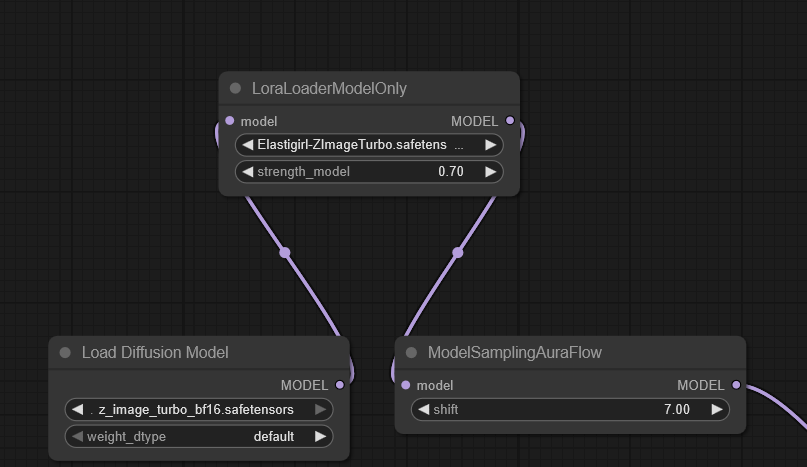The image size is (807, 467).
Task: Increase strength_model with right arrow
Action: (490, 171)
